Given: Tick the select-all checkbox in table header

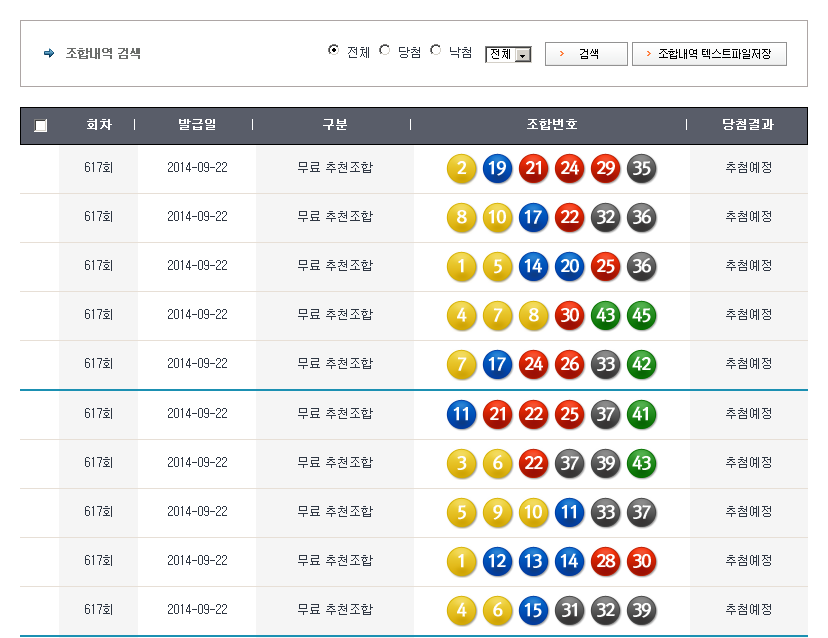Looking at the screenshot, I should click(40, 126).
